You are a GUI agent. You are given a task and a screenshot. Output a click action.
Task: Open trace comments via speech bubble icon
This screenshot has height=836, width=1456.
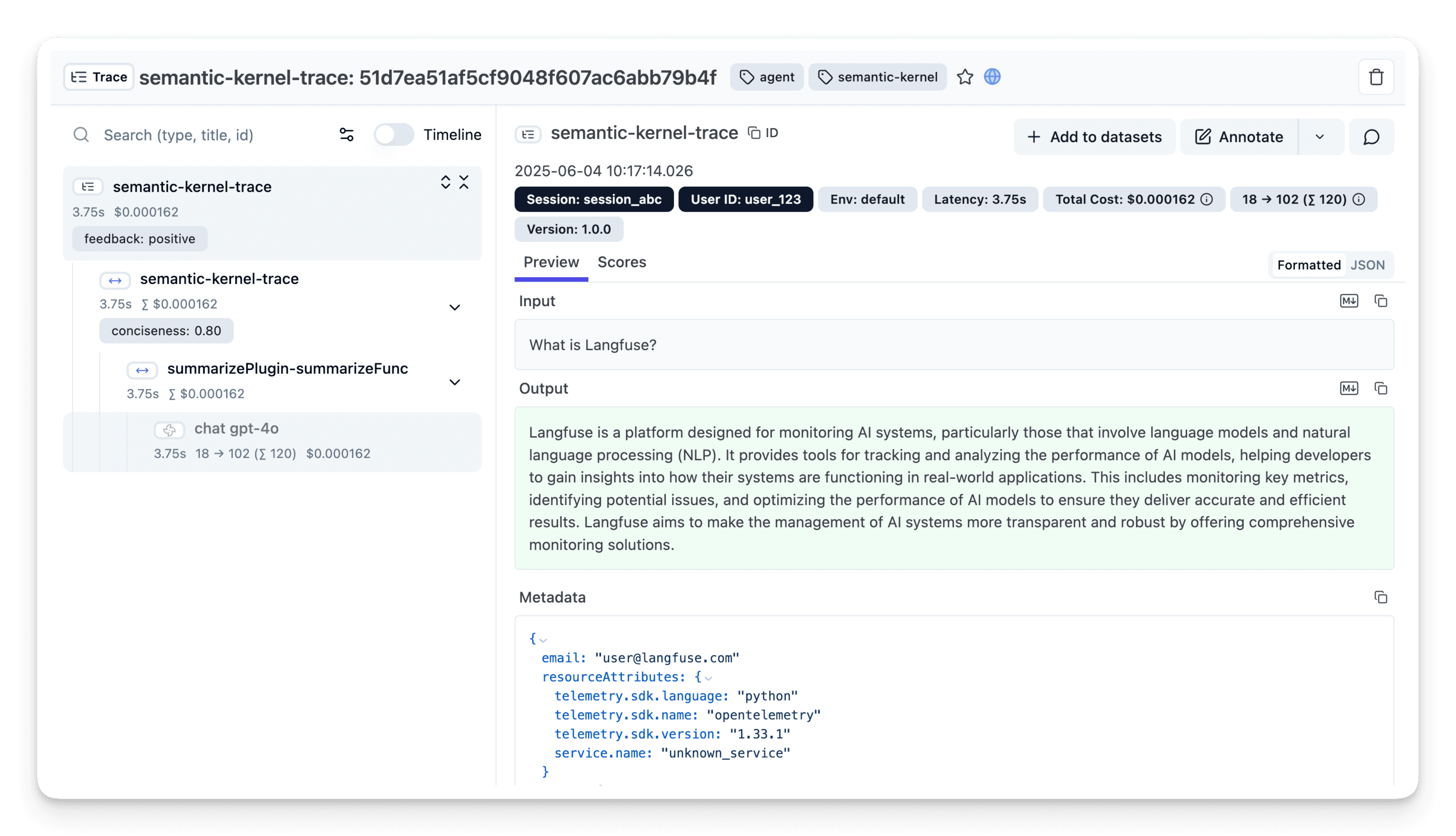click(1371, 137)
